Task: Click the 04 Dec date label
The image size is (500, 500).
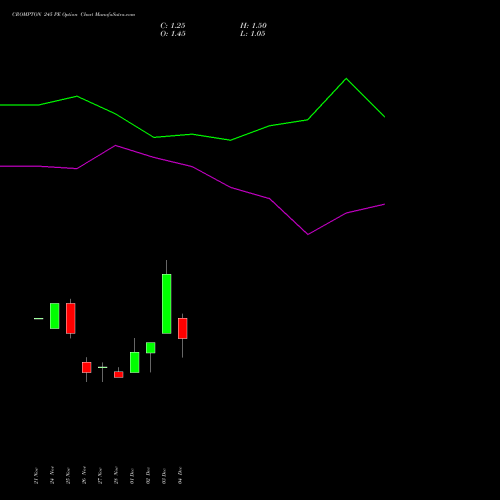Action: 180,476
